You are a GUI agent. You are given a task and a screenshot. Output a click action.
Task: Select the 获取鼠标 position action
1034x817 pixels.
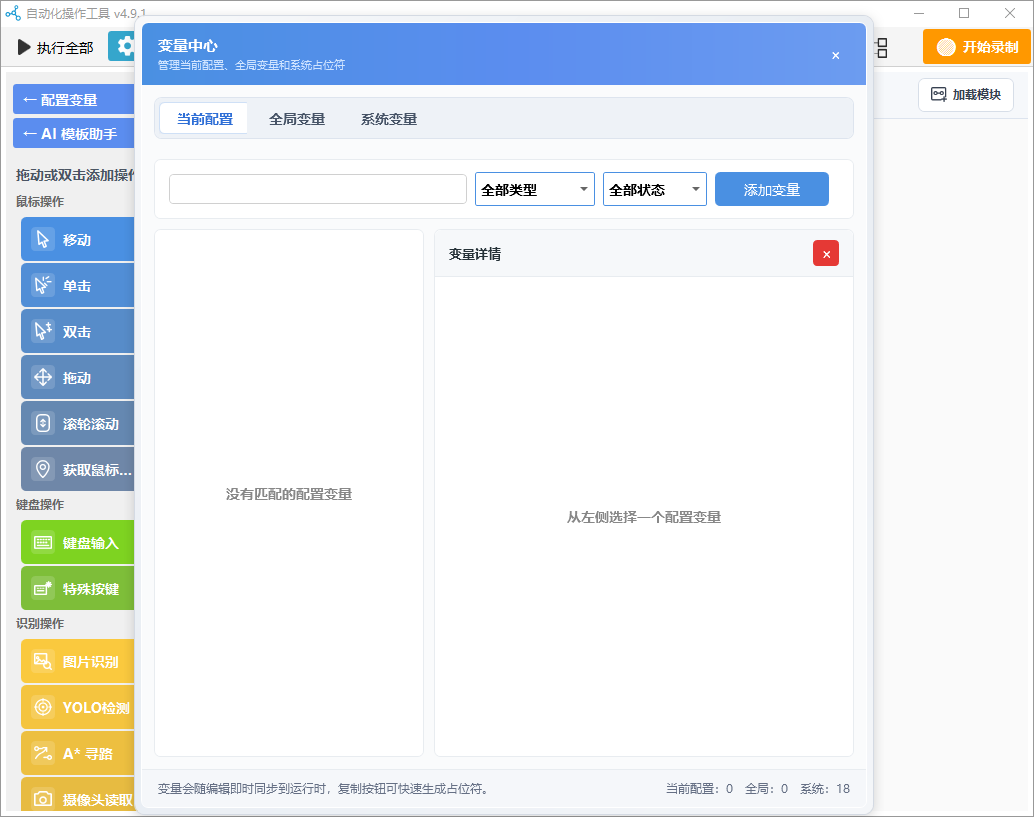point(78,469)
